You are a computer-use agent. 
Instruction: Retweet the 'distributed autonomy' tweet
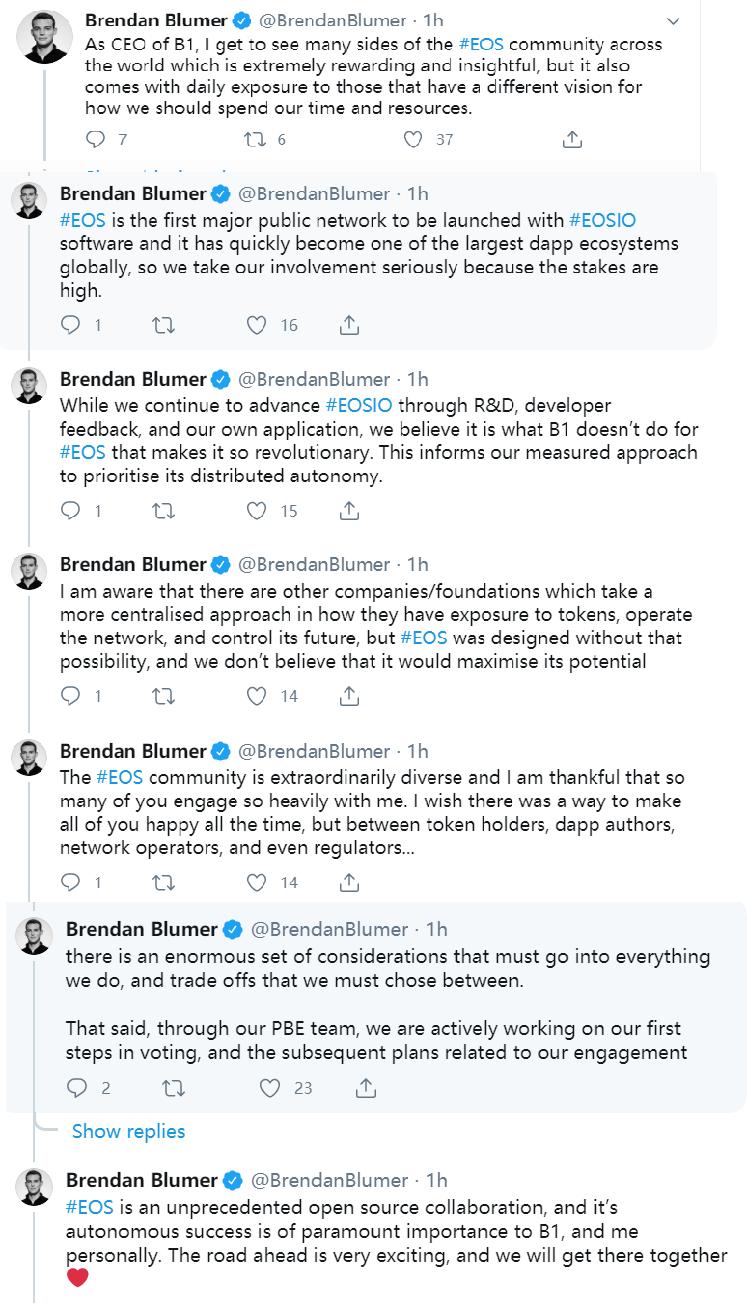[163, 511]
